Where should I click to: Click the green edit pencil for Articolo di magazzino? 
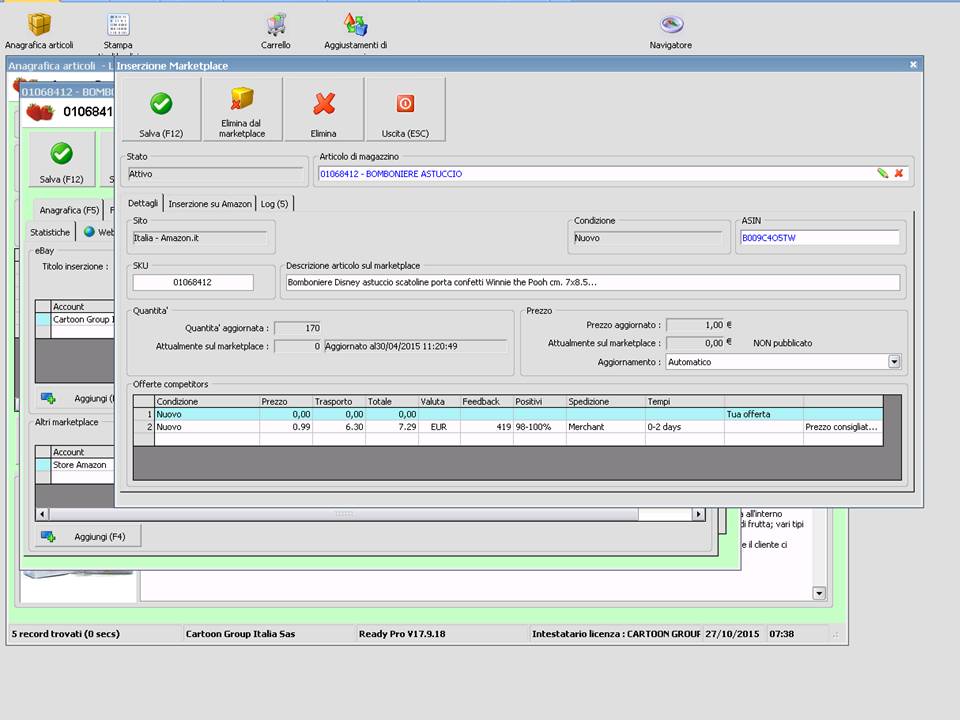[x=882, y=173]
